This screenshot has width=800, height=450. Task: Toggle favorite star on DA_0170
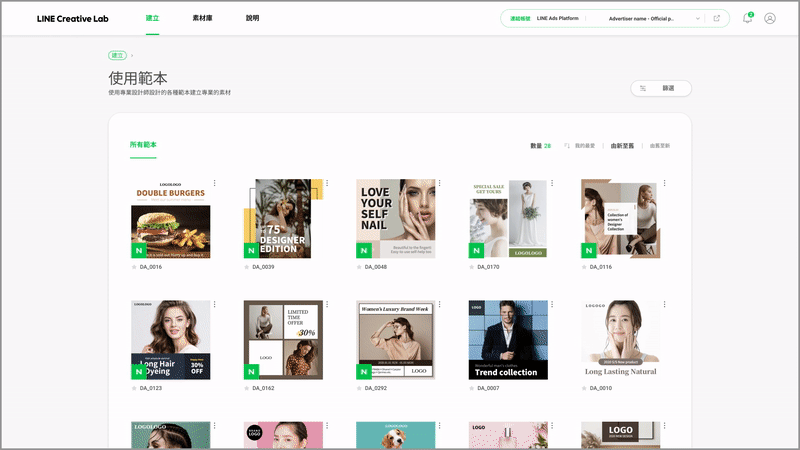[x=471, y=267]
